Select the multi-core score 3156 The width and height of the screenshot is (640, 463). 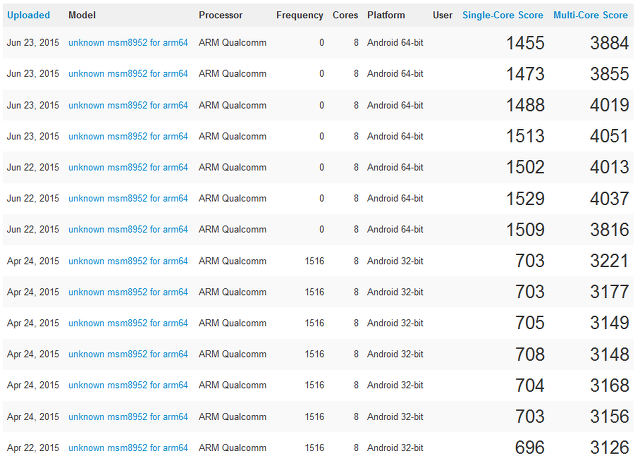click(609, 417)
